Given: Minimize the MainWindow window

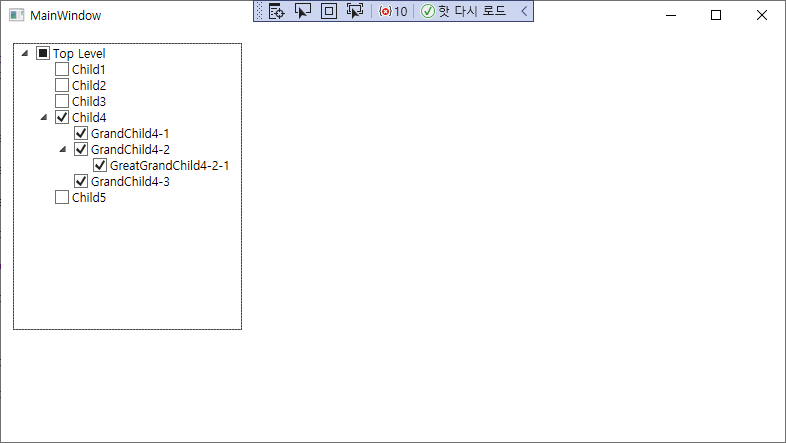Looking at the screenshot, I should click(x=671, y=15).
